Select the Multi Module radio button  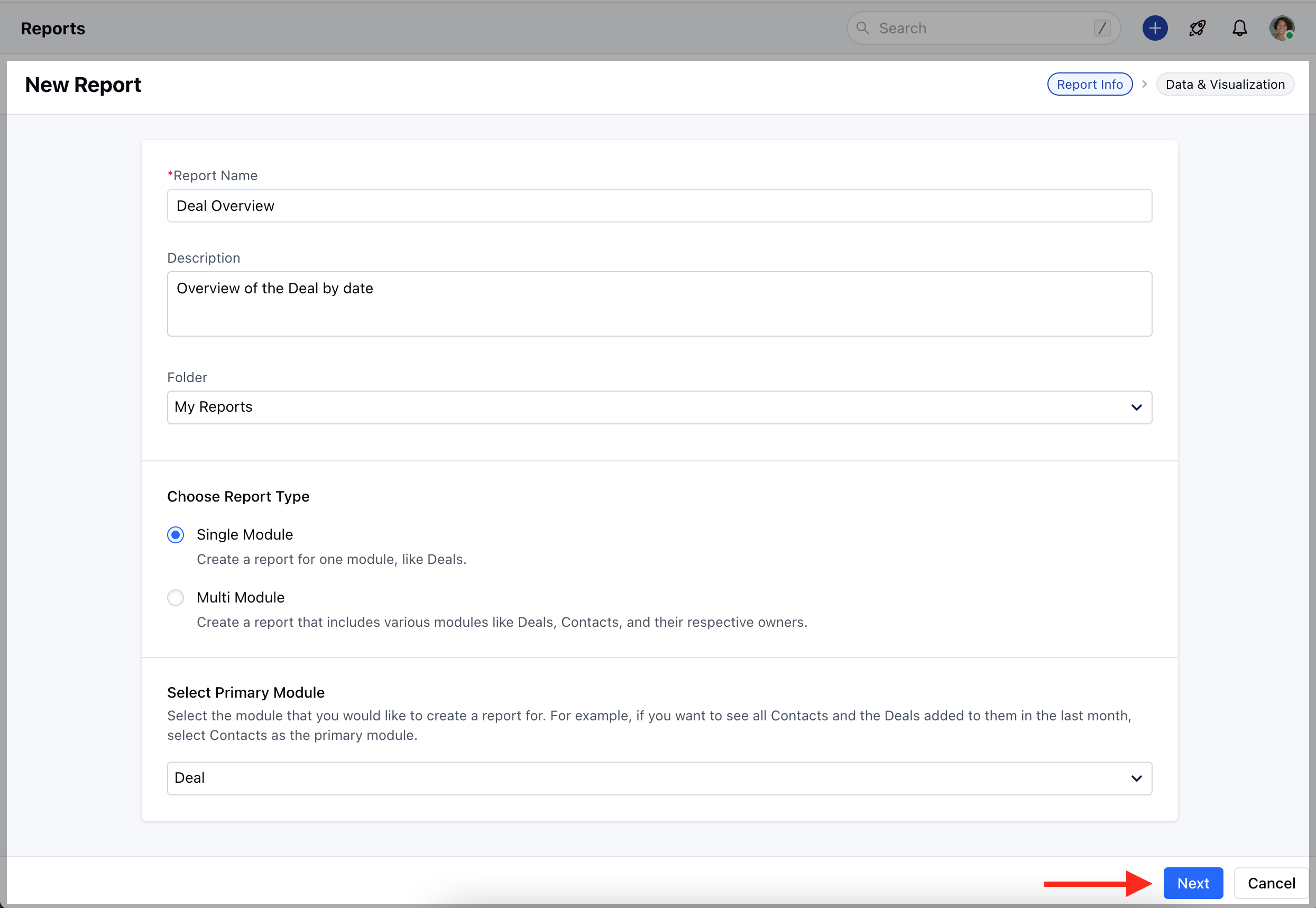[176, 597]
